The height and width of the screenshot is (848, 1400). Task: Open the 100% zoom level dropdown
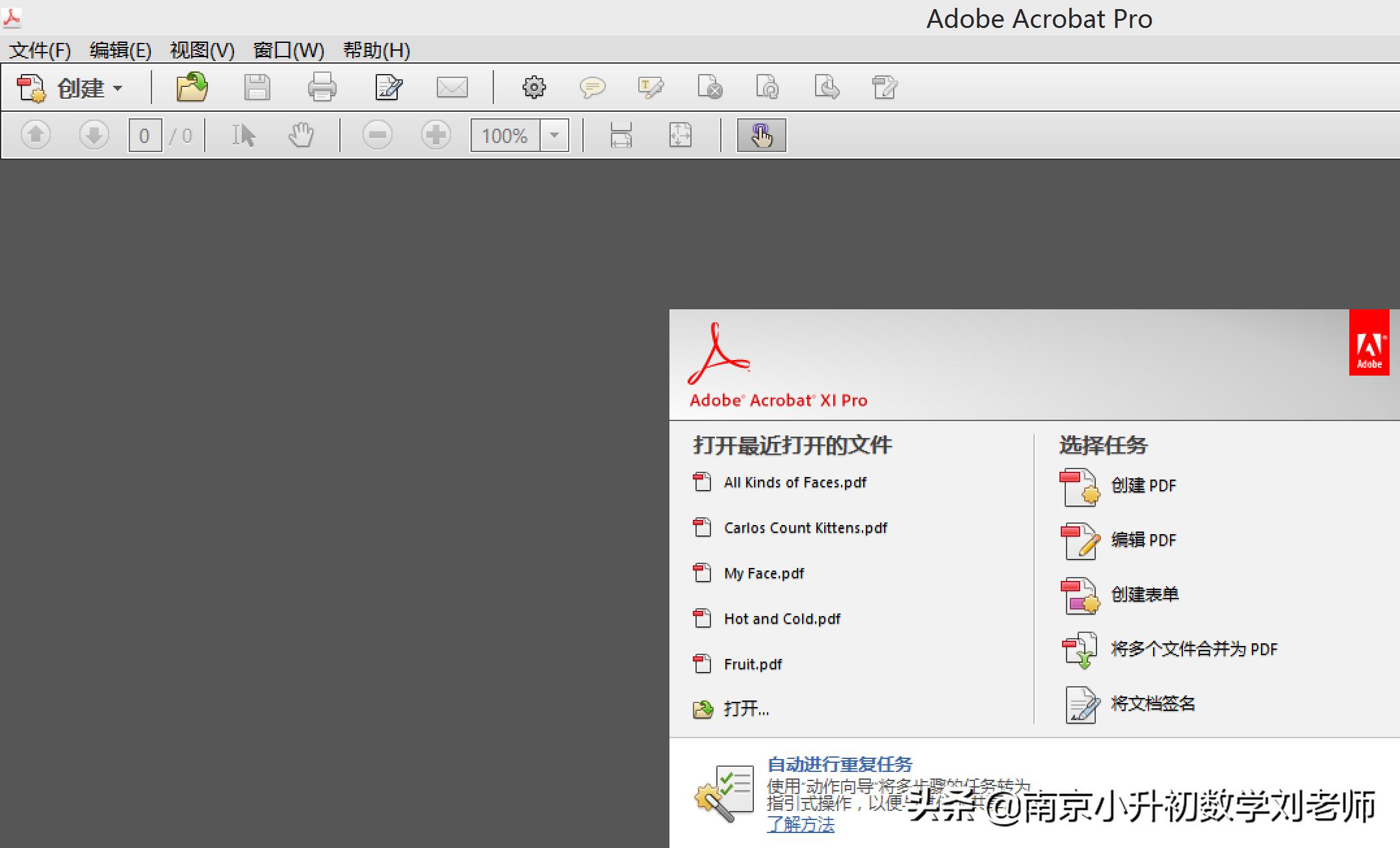tap(554, 135)
